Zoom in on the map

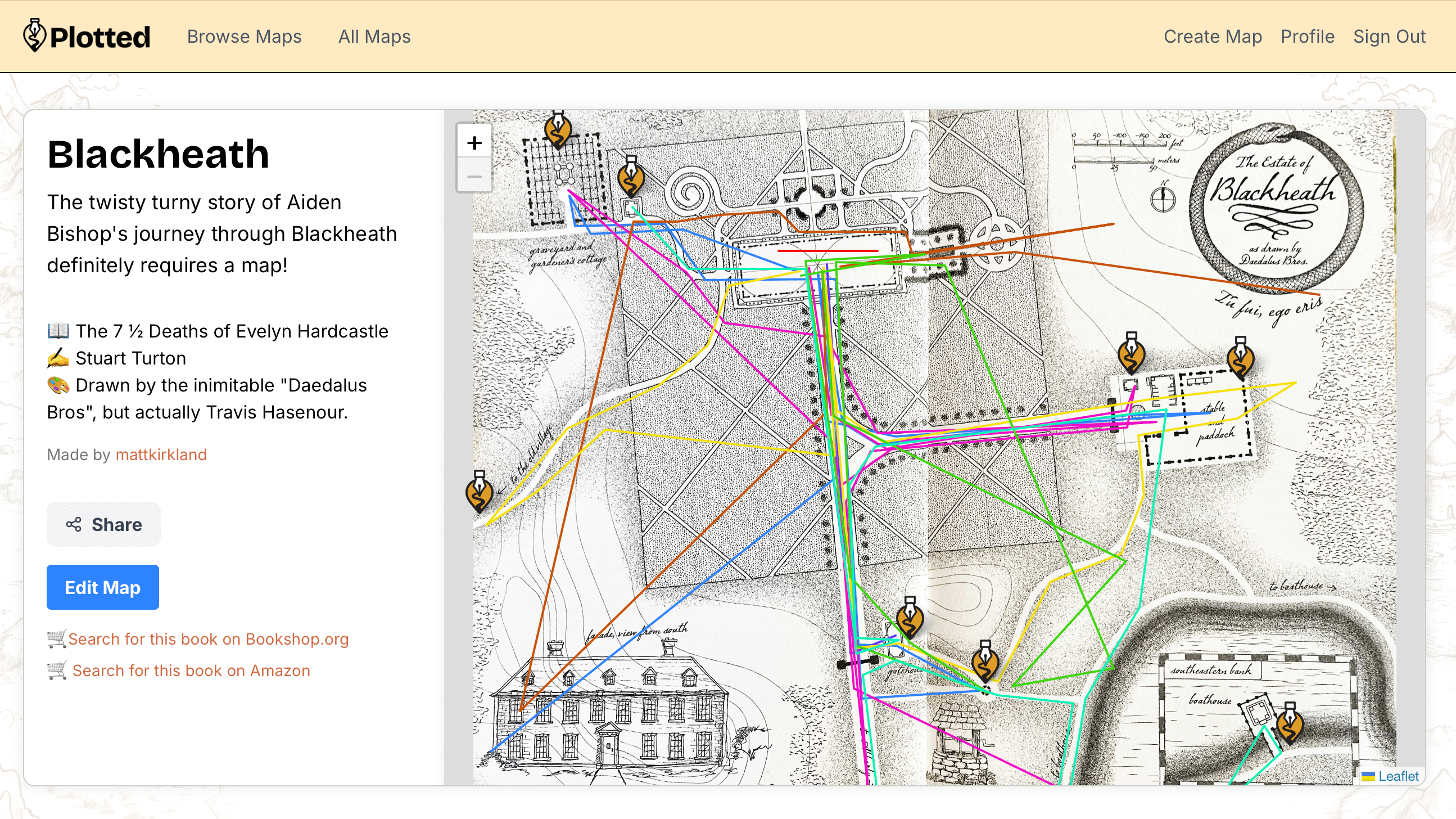474,142
